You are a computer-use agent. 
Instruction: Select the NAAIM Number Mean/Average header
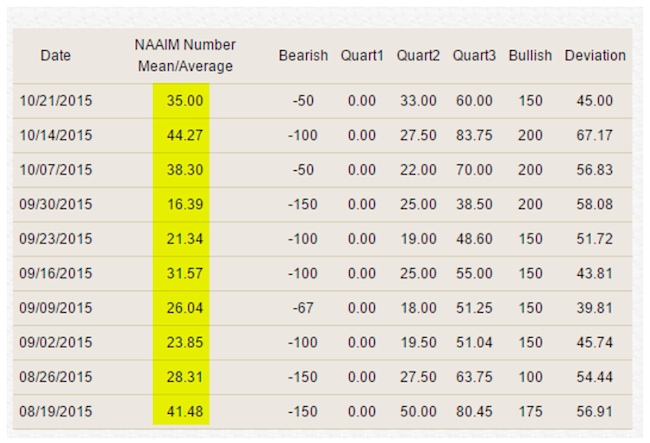coord(185,55)
